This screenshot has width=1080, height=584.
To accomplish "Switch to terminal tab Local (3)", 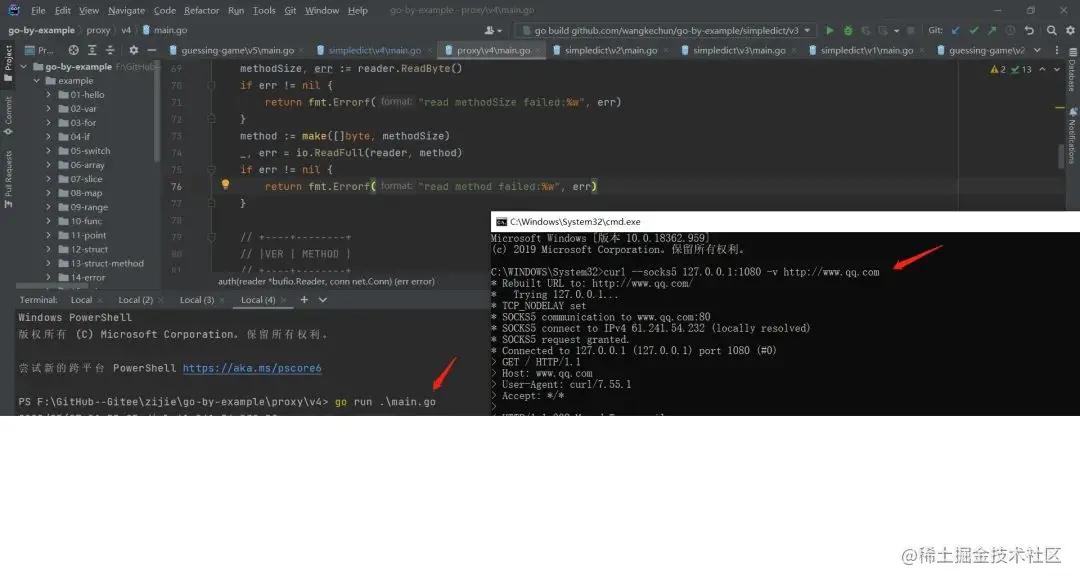I will coord(197,300).
